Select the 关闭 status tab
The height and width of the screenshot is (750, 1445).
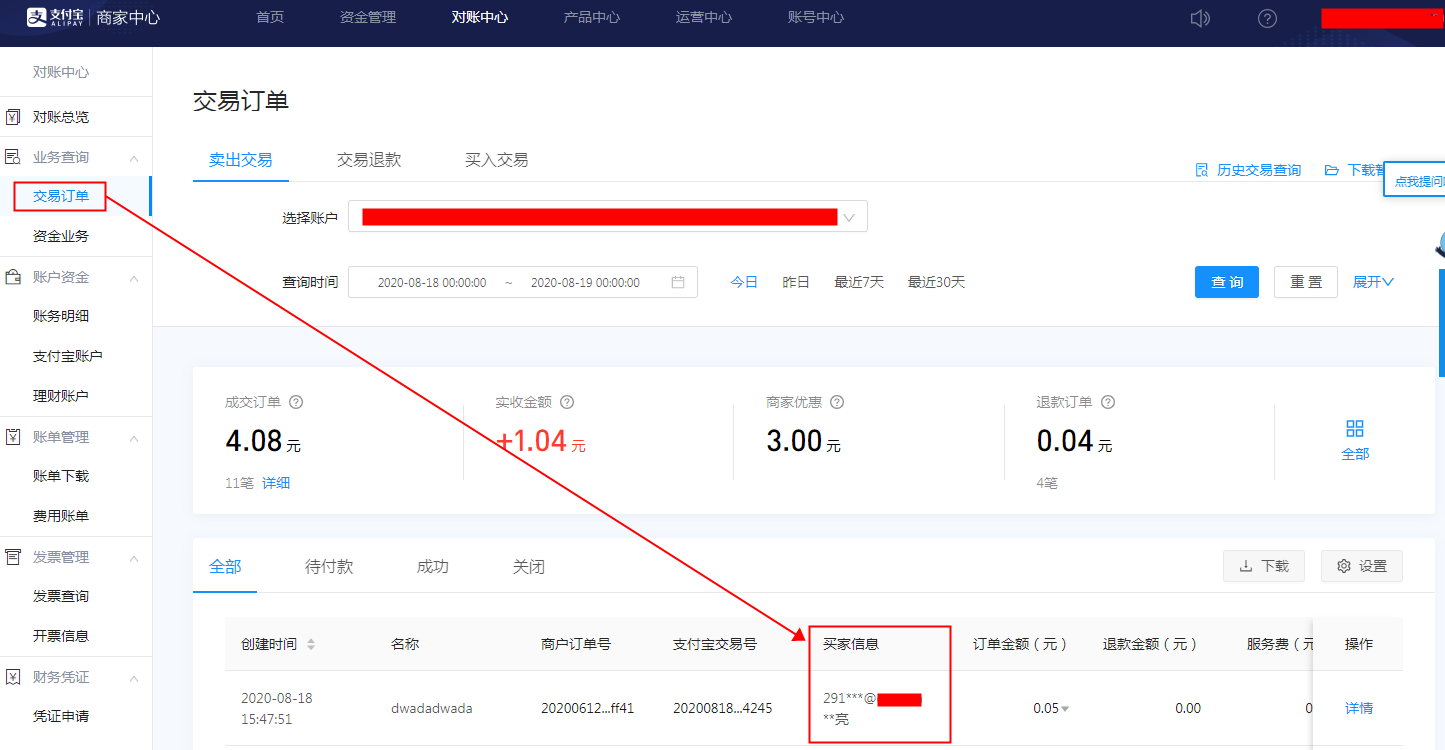529,567
